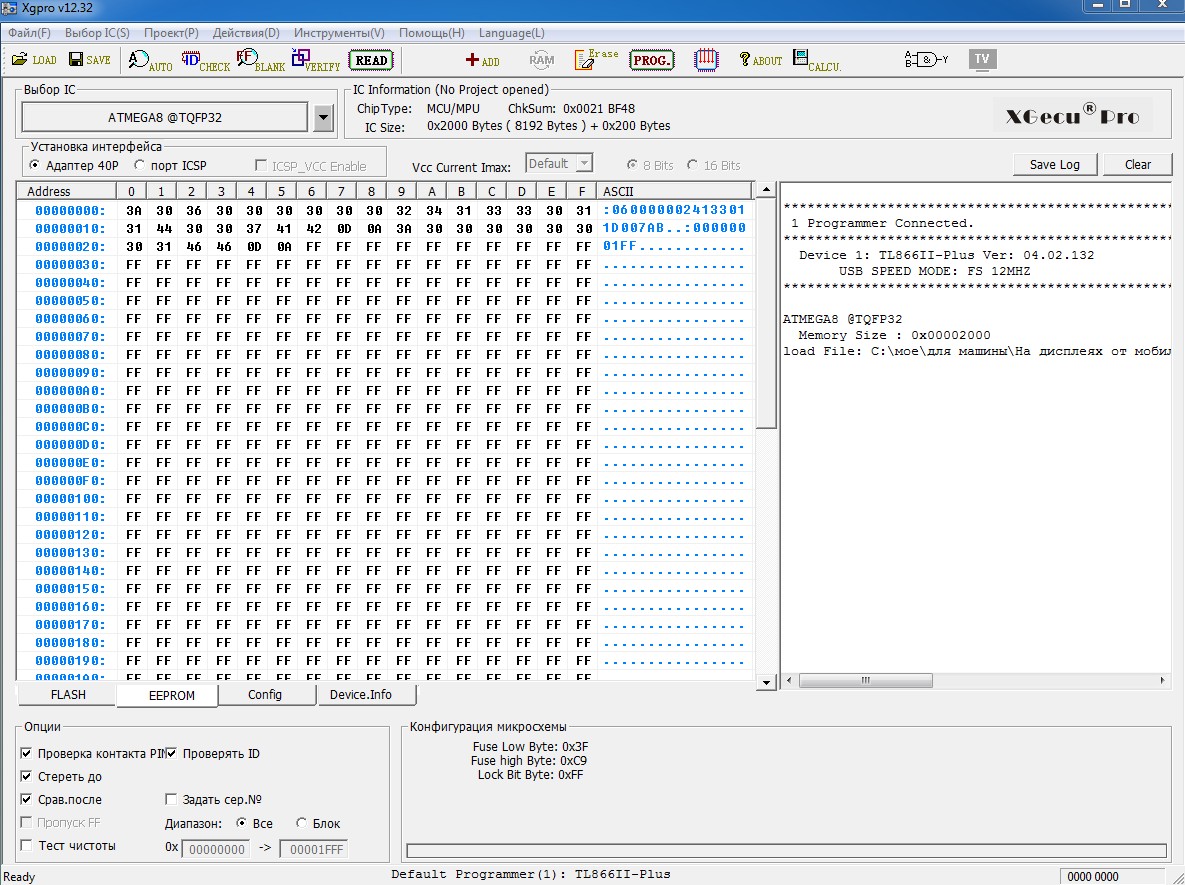Open the IC selection dropdown arrow

tap(323, 118)
